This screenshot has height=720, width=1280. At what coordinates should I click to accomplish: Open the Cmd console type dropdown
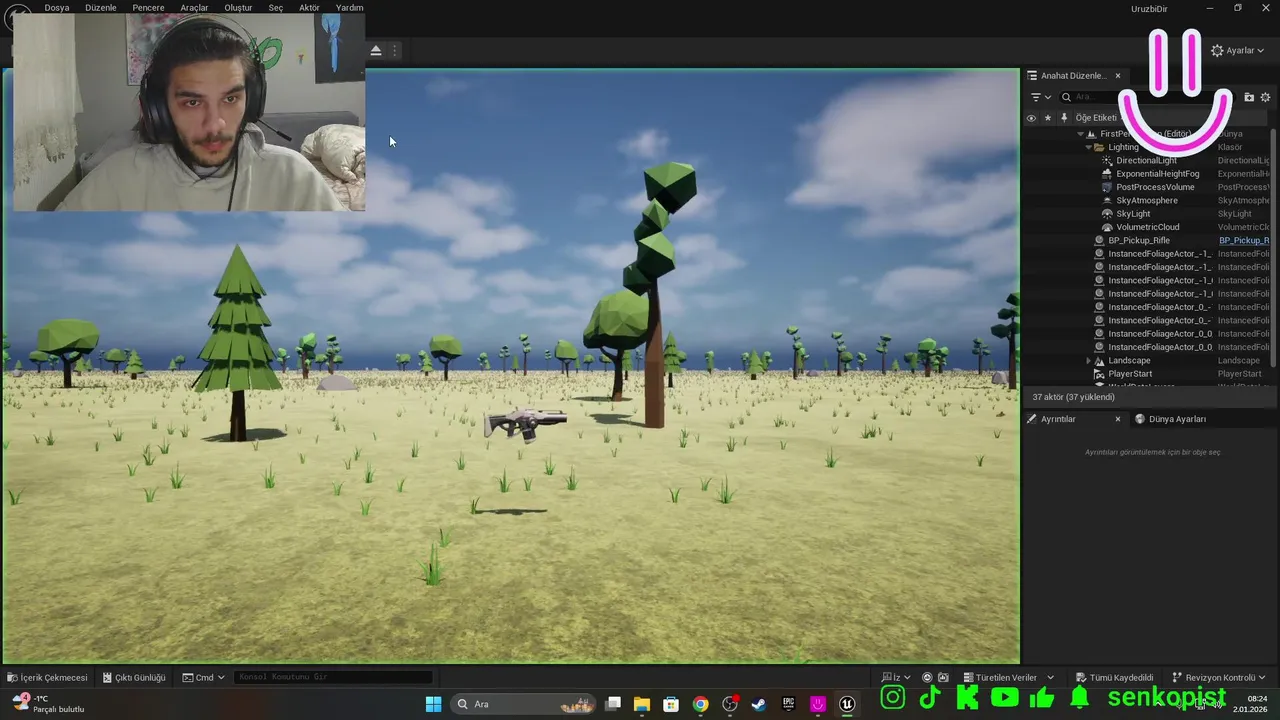tap(204, 677)
